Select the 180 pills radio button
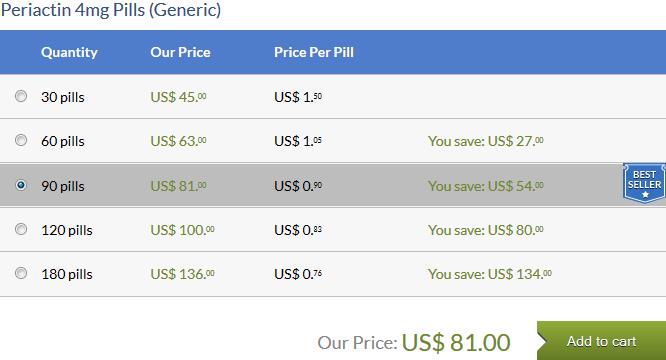 (x=21, y=273)
